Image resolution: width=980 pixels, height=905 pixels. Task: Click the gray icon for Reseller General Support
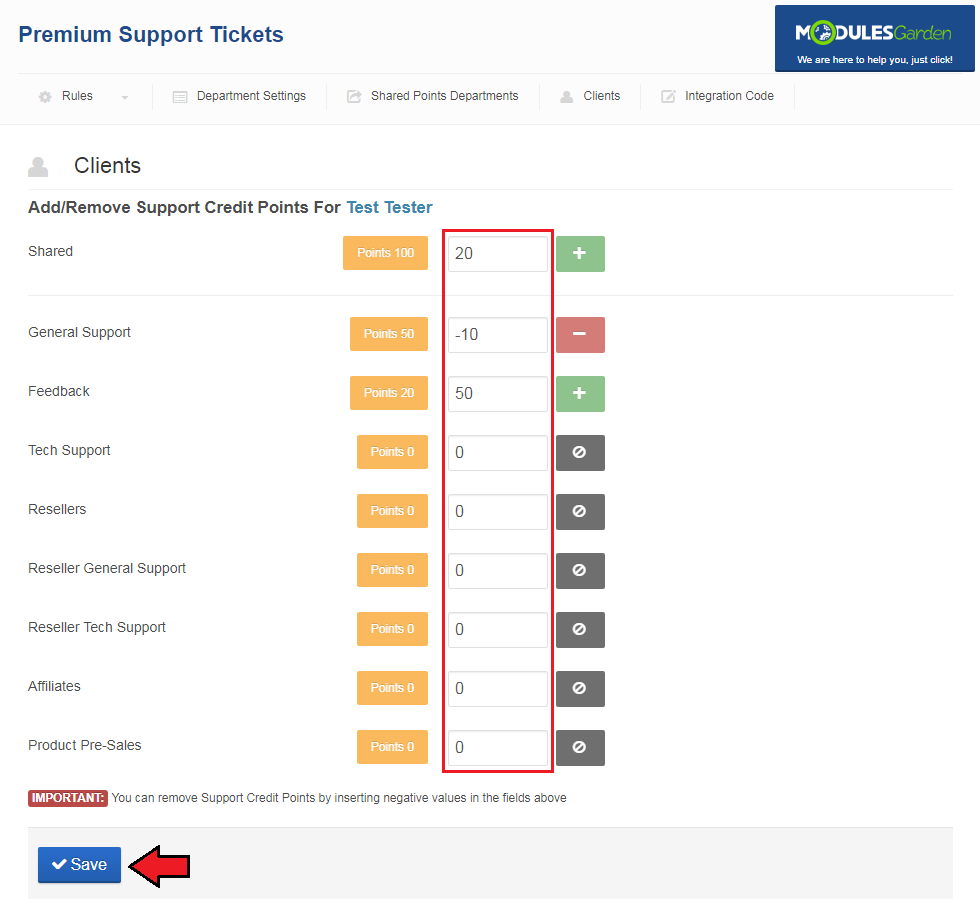coord(580,571)
